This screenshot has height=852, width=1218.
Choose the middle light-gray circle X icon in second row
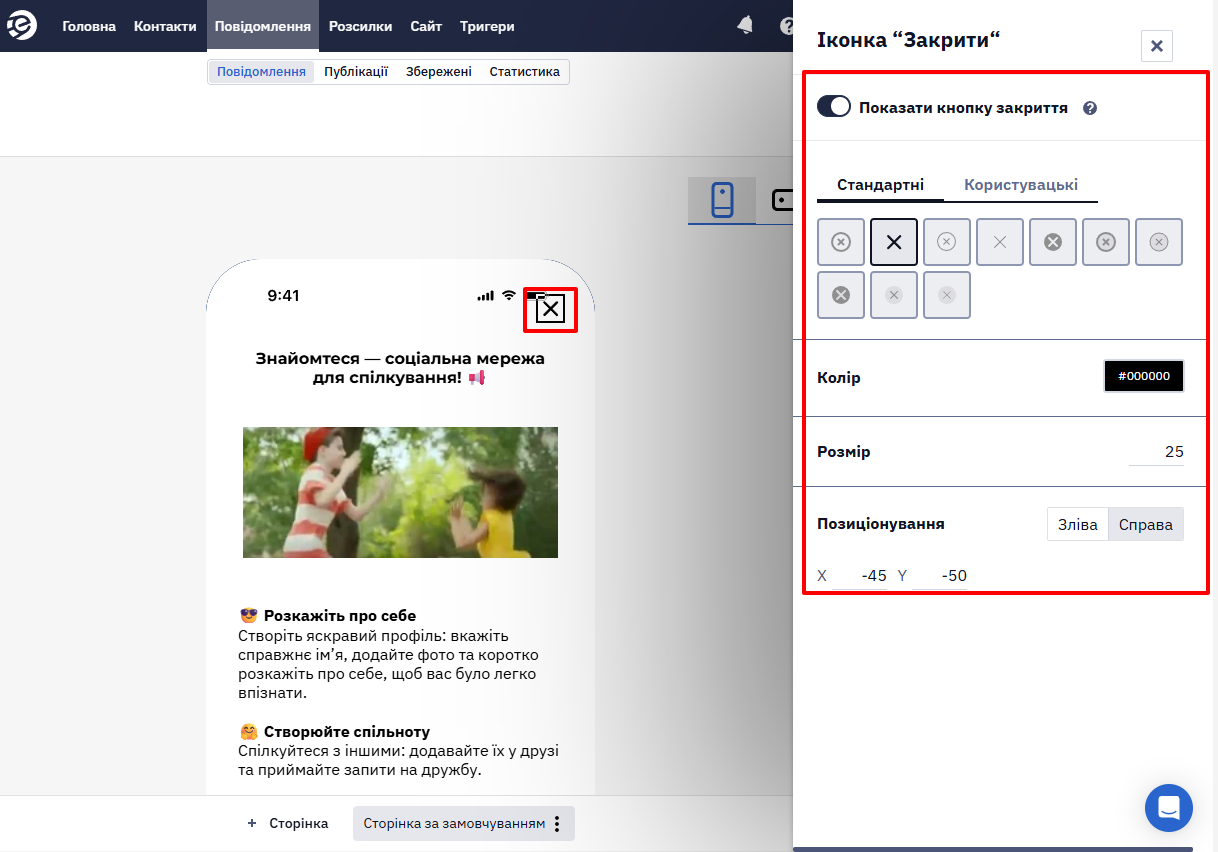(x=894, y=295)
